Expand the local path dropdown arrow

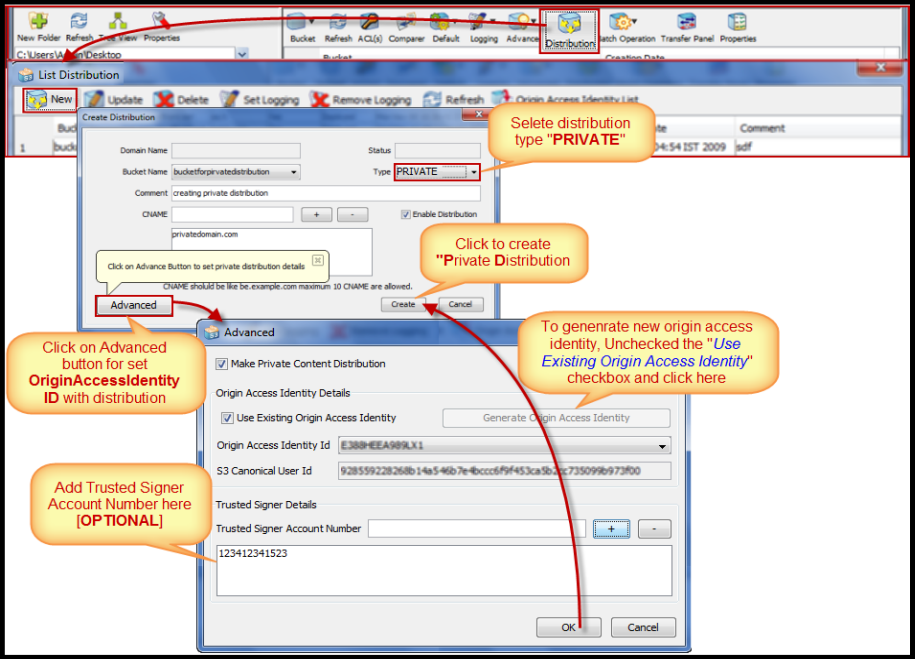tap(242, 54)
